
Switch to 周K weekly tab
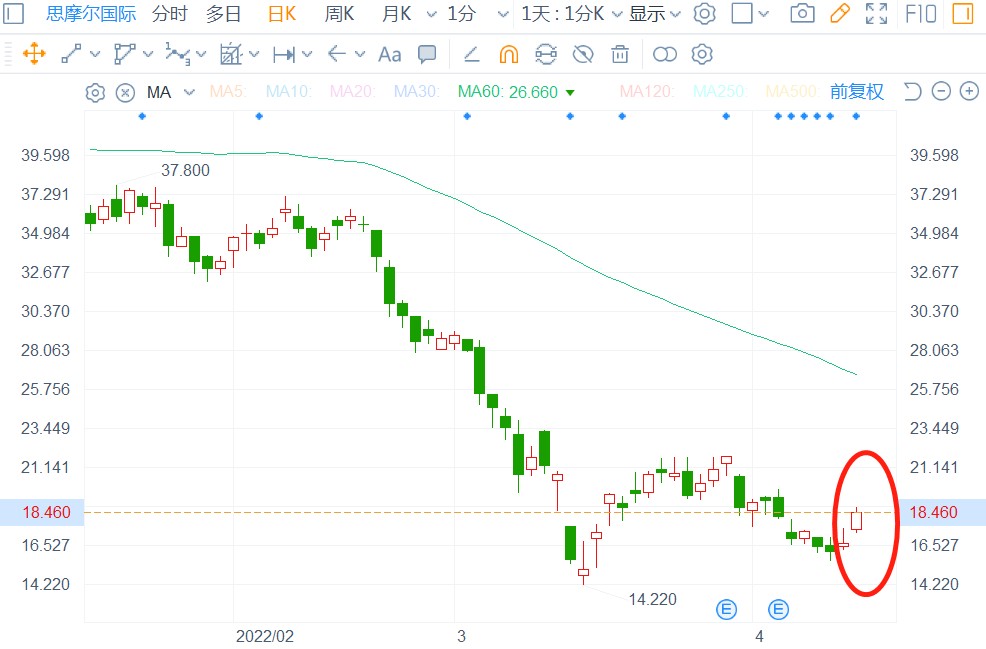point(340,14)
